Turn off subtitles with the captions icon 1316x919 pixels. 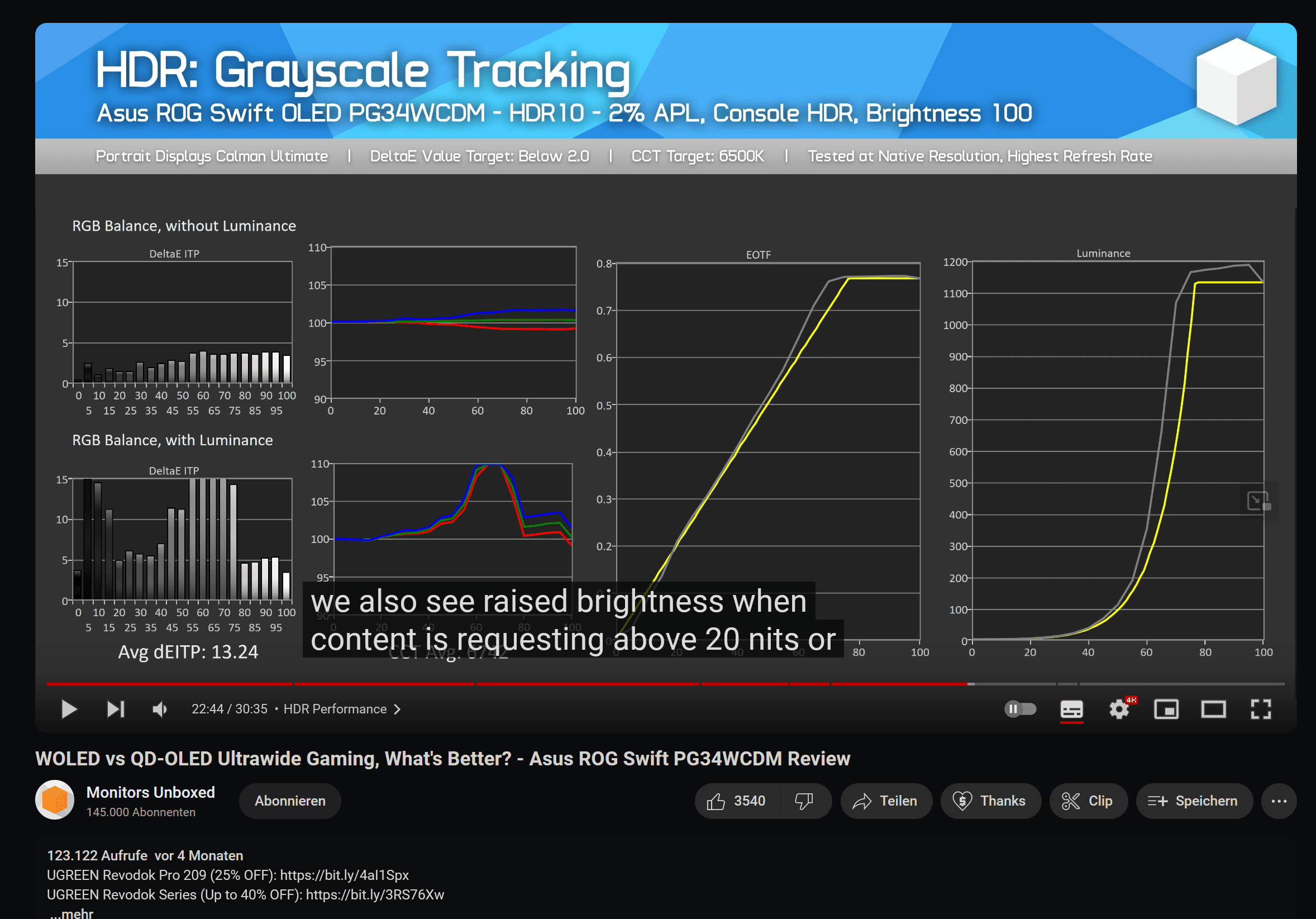[x=1071, y=709]
